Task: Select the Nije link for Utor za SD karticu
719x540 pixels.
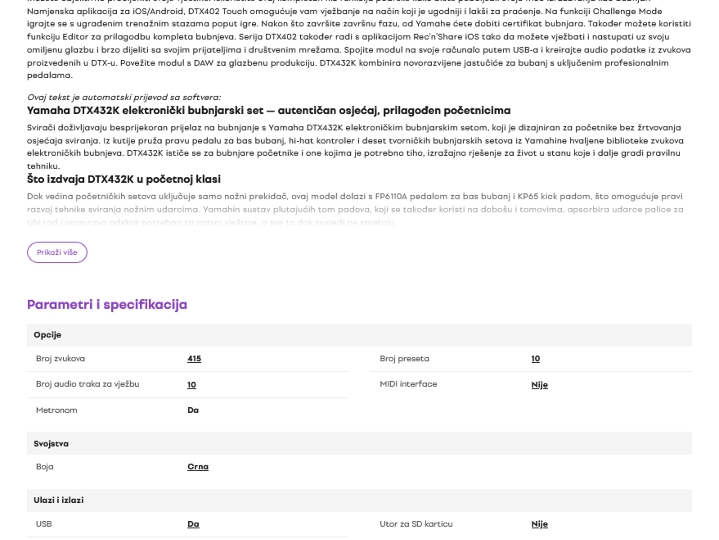Action: pyautogui.click(x=539, y=524)
